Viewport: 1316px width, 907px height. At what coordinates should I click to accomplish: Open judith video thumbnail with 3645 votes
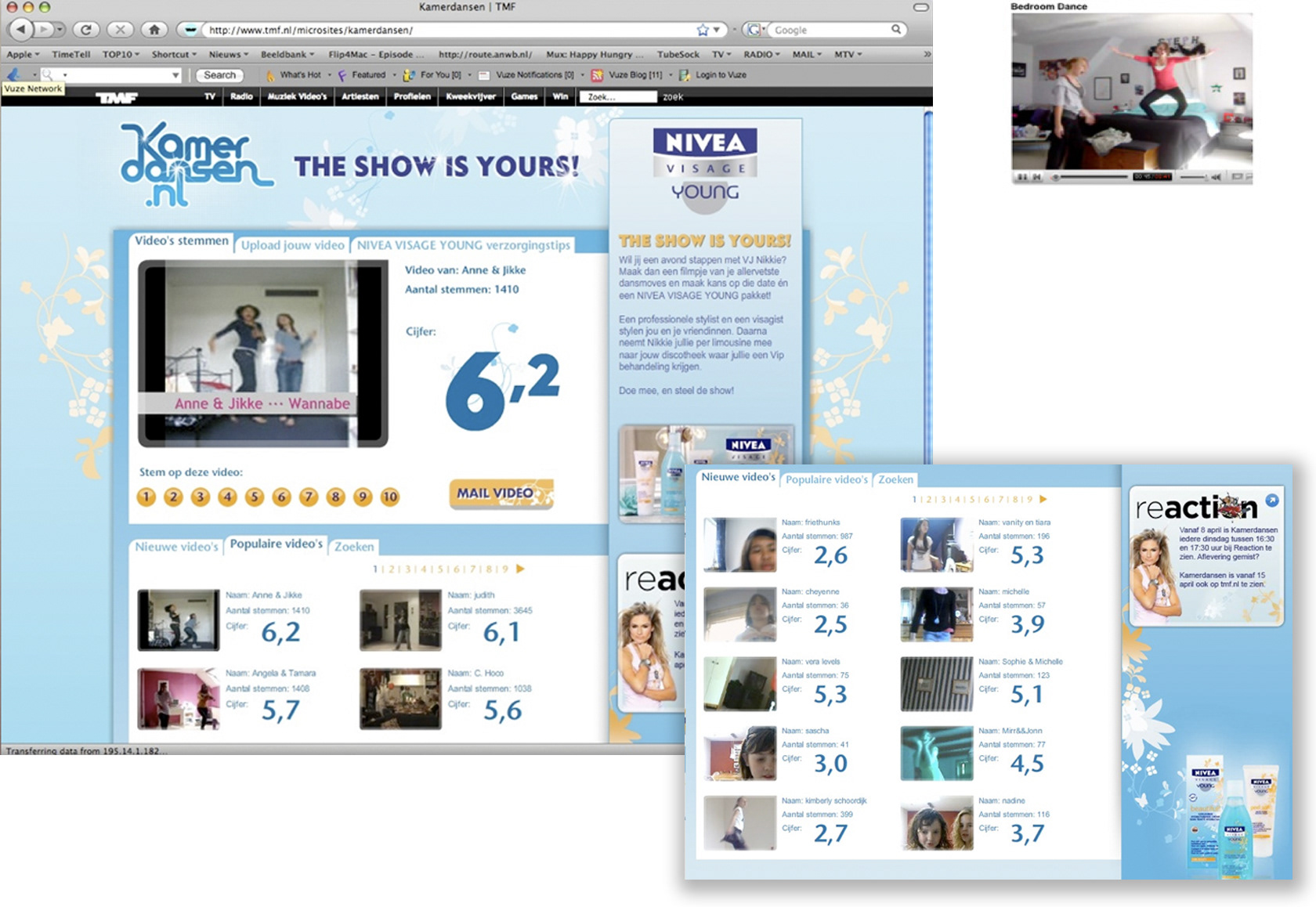[400, 620]
